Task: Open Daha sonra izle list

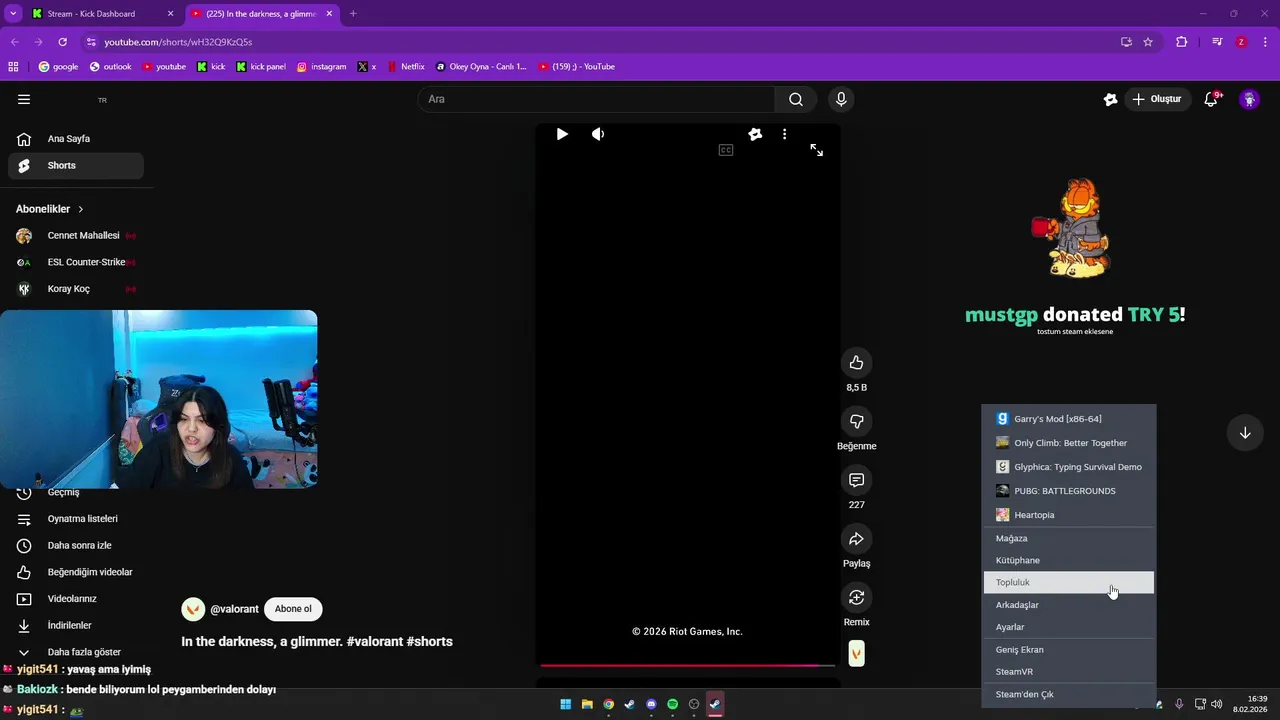Action: (x=76, y=545)
